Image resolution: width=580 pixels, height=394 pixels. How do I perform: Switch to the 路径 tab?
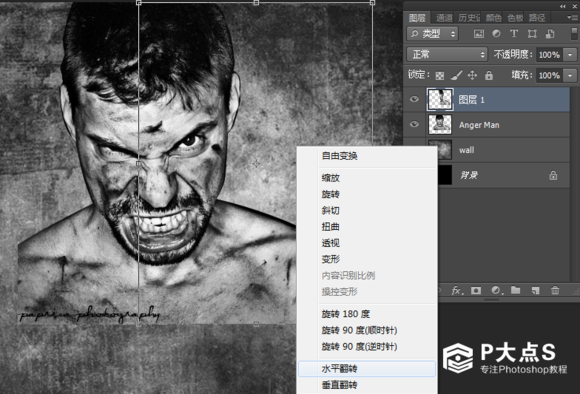coord(537,18)
